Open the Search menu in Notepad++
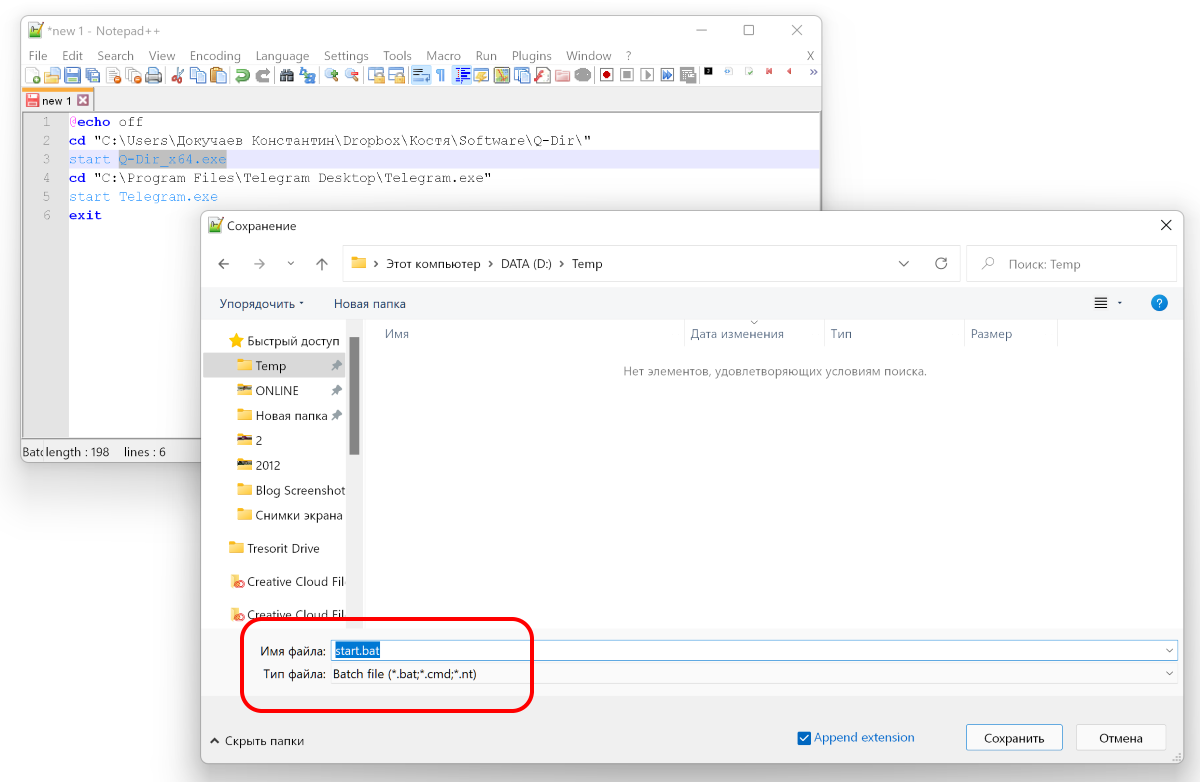 coord(116,56)
